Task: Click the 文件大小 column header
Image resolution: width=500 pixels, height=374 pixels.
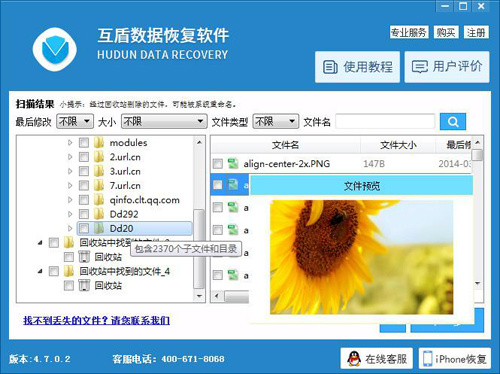Action: click(398, 145)
